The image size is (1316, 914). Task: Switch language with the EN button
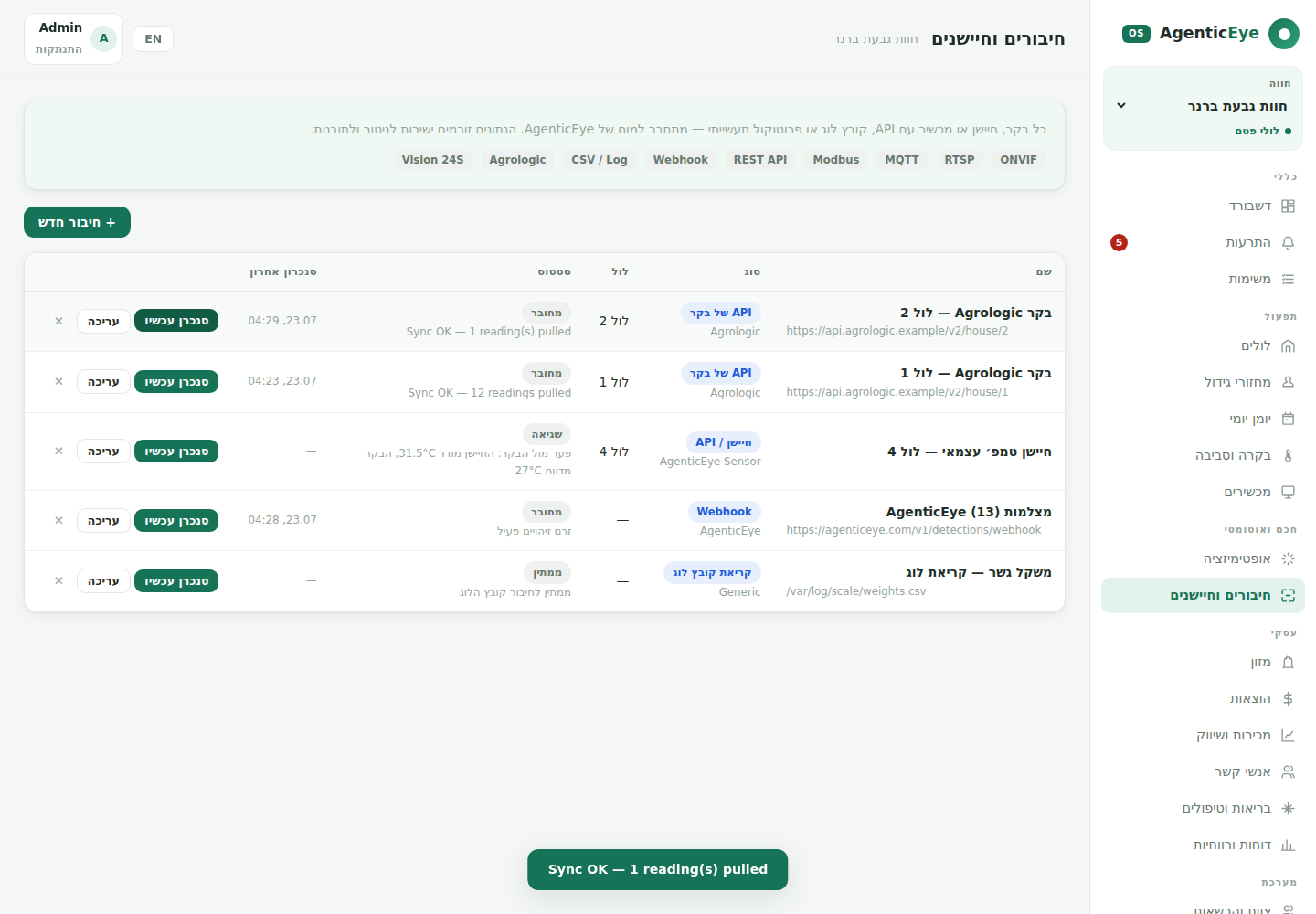pyautogui.click(x=153, y=39)
